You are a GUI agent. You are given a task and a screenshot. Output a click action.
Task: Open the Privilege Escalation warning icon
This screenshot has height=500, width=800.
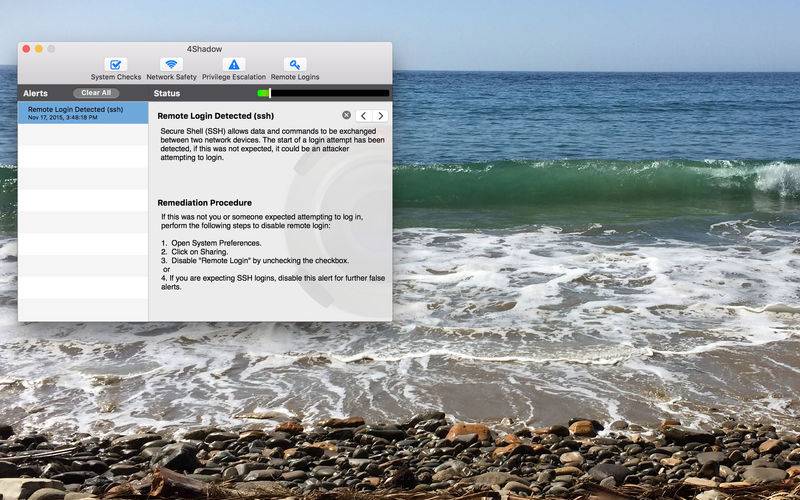[234, 65]
